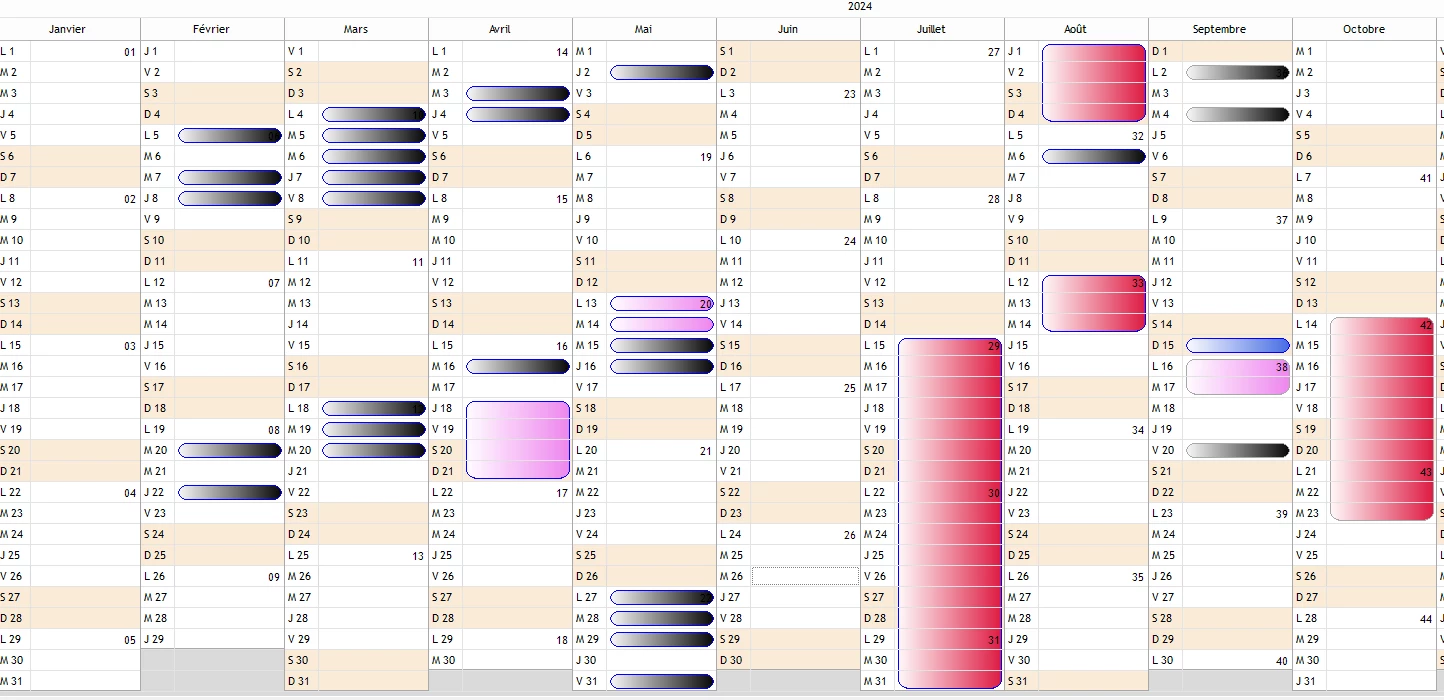The image size is (1444, 700).
Task: Open the gray event on Mai V 31
Action: coord(662,681)
